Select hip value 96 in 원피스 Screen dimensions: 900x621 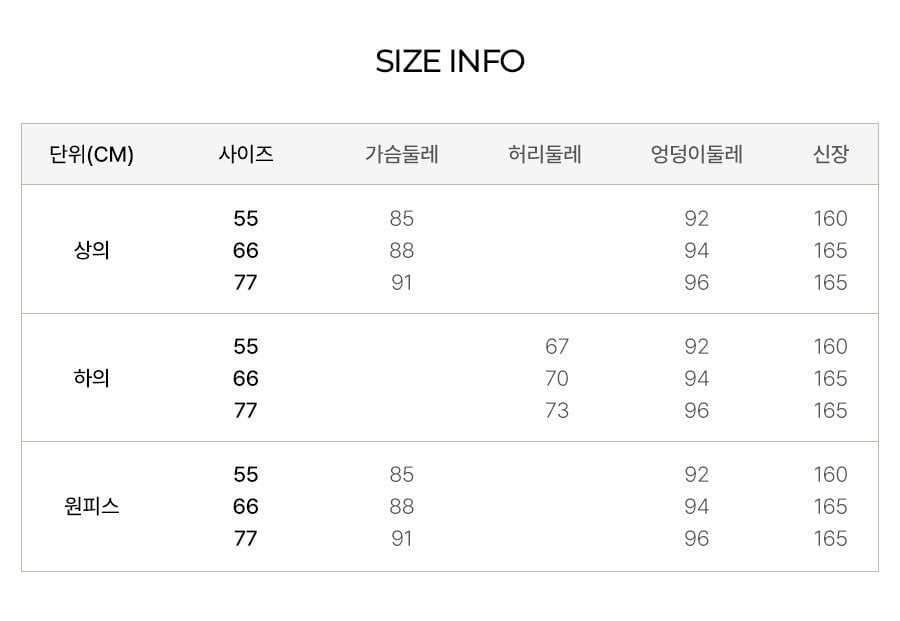click(696, 538)
